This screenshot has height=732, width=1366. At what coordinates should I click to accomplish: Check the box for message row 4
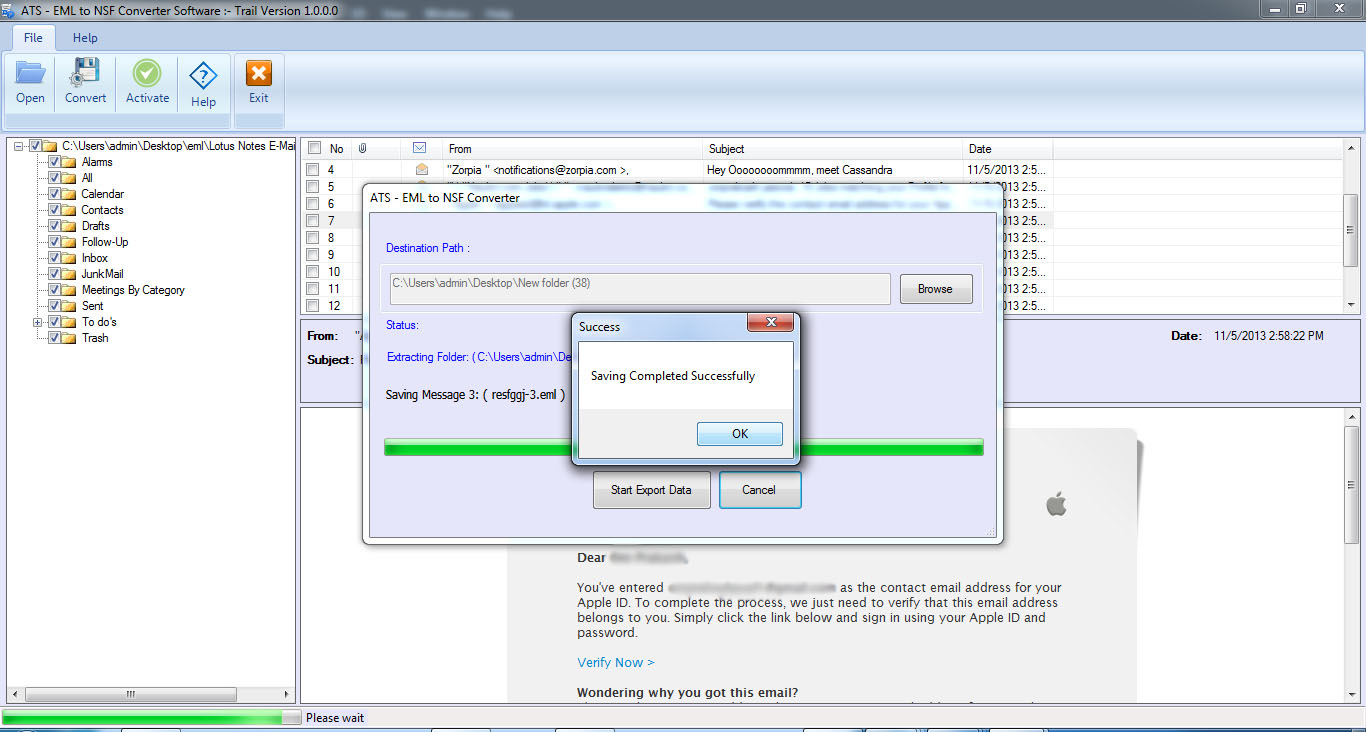tap(313, 170)
